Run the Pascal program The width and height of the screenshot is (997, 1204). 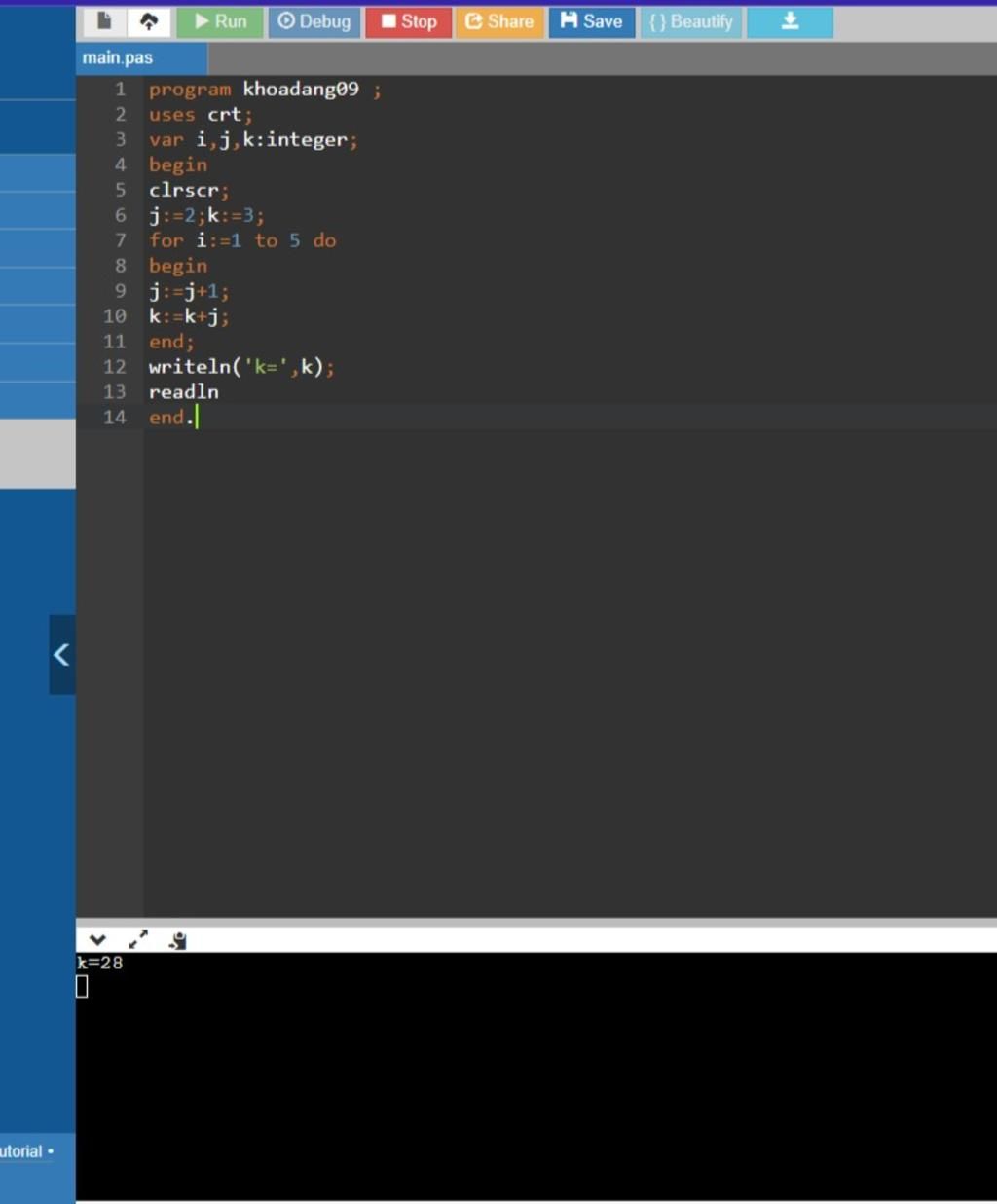(220, 21)
